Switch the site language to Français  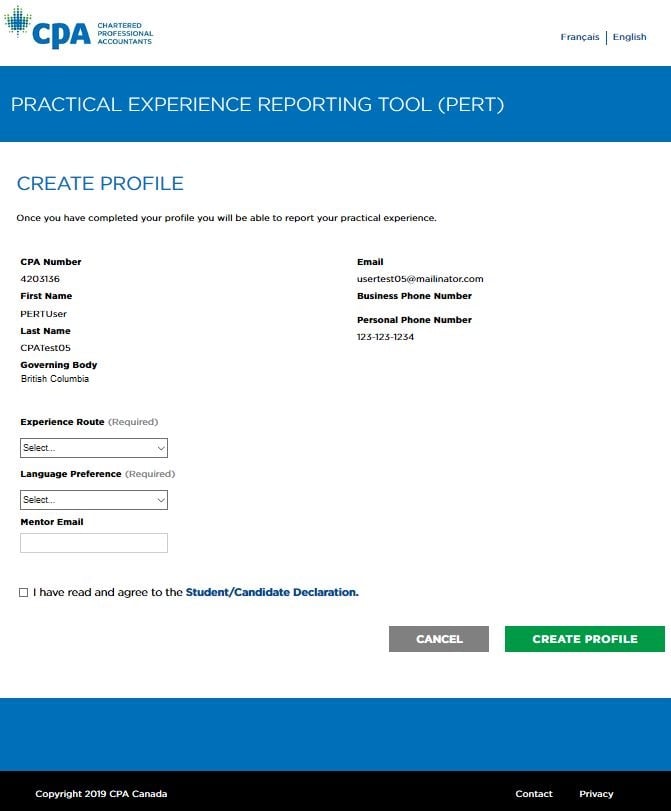point(580,37)
